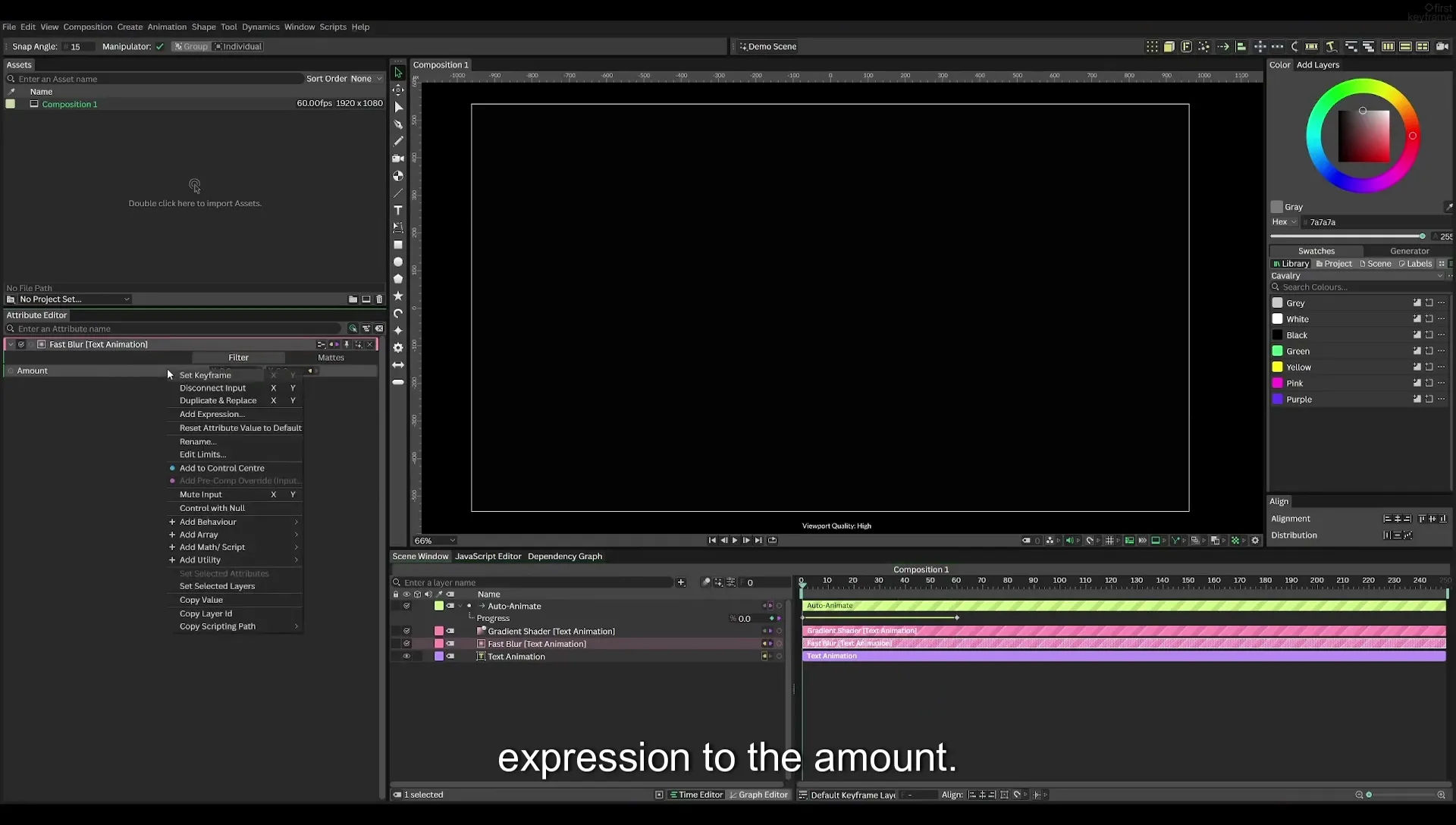Select the Yellow colour swatch
1456x825 pixels.
[1278, 367]
